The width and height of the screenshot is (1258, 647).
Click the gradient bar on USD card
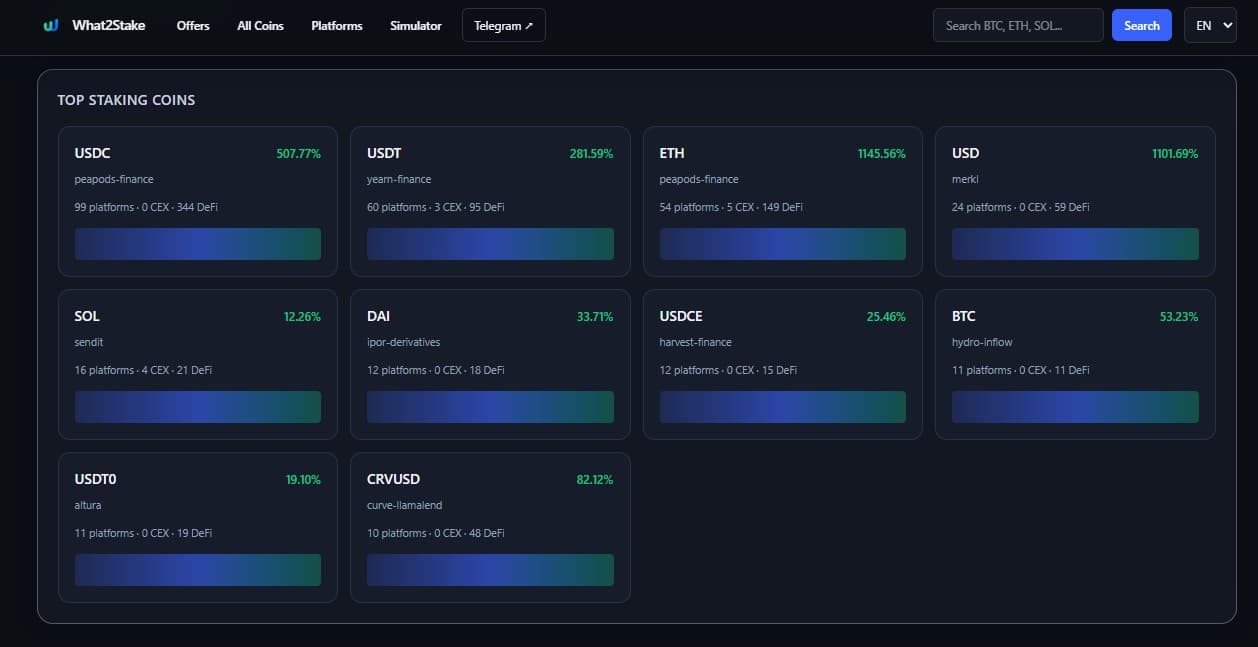[x=1075, y=244]
